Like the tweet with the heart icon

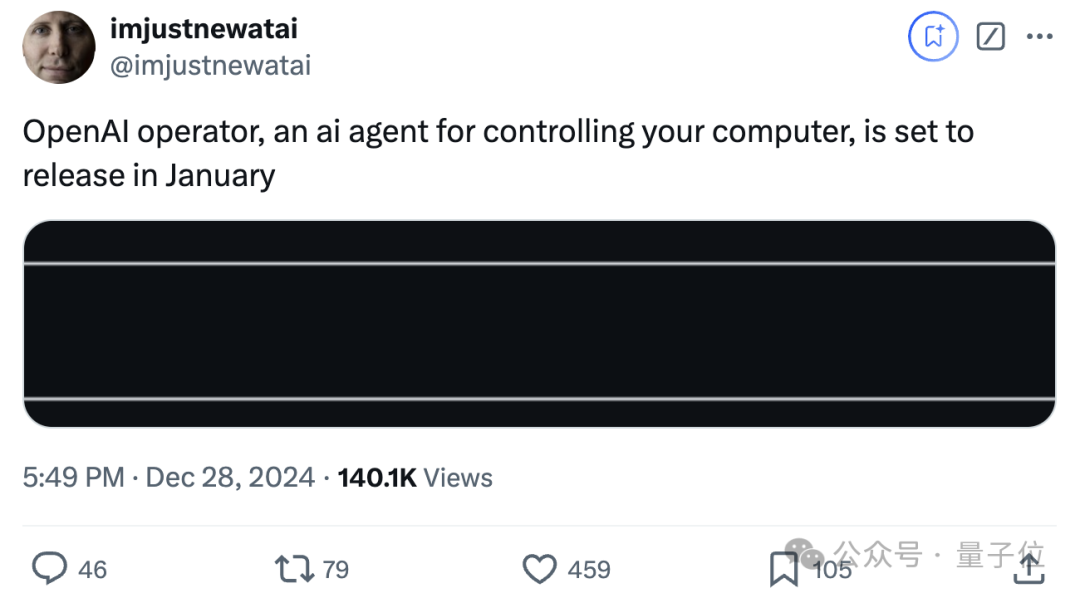[x=539, y=569]
